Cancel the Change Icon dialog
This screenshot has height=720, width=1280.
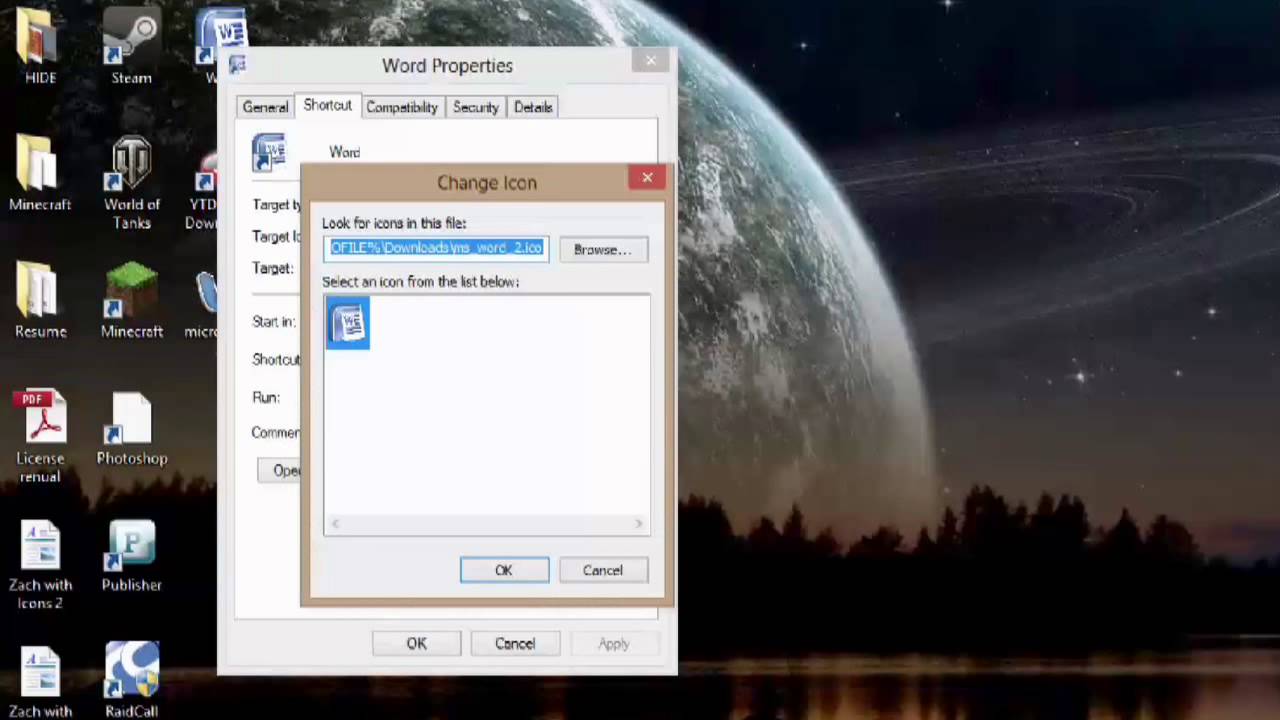(603, 570)
